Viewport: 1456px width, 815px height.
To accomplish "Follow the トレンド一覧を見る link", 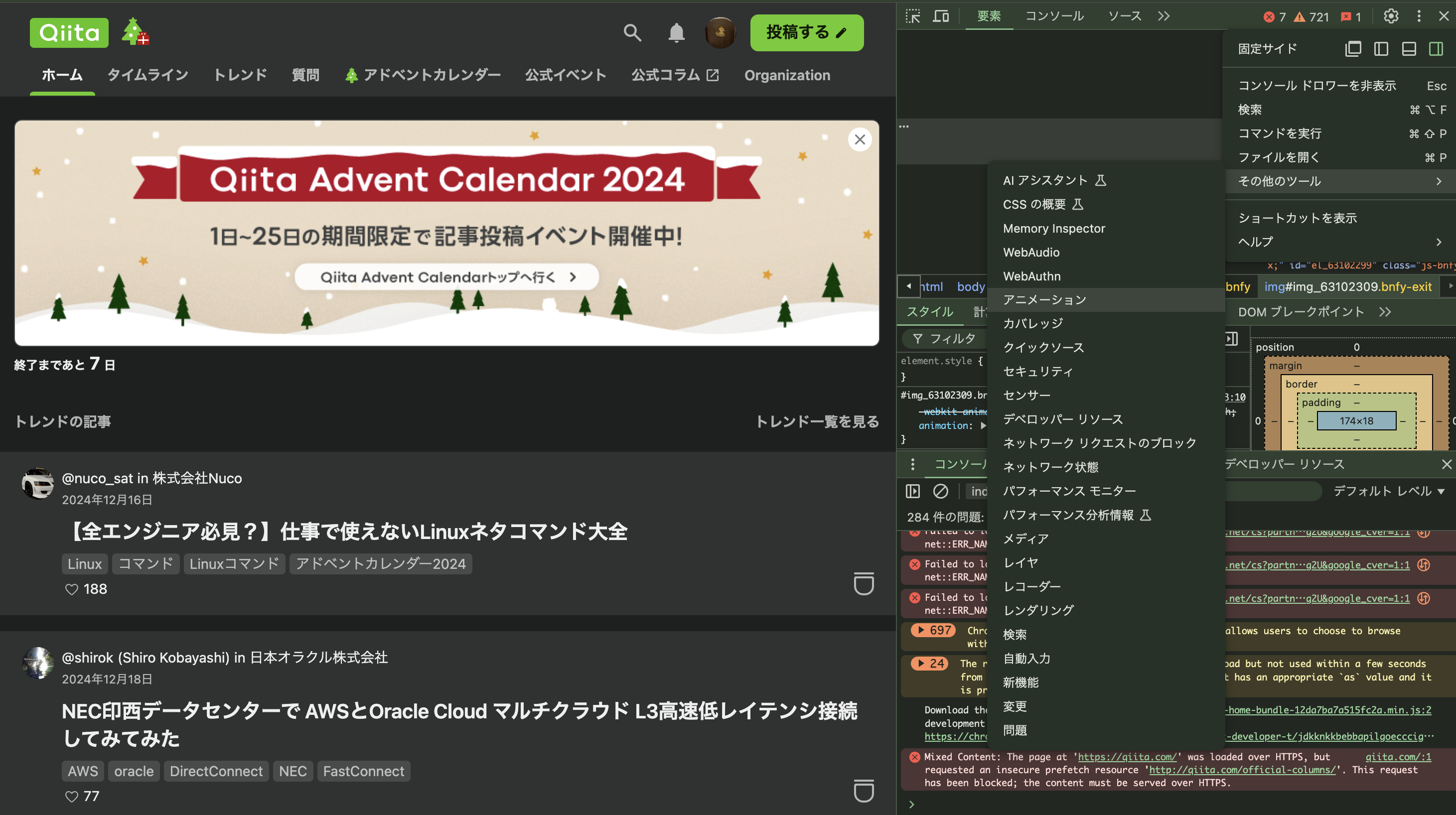I will coord(817,421).
